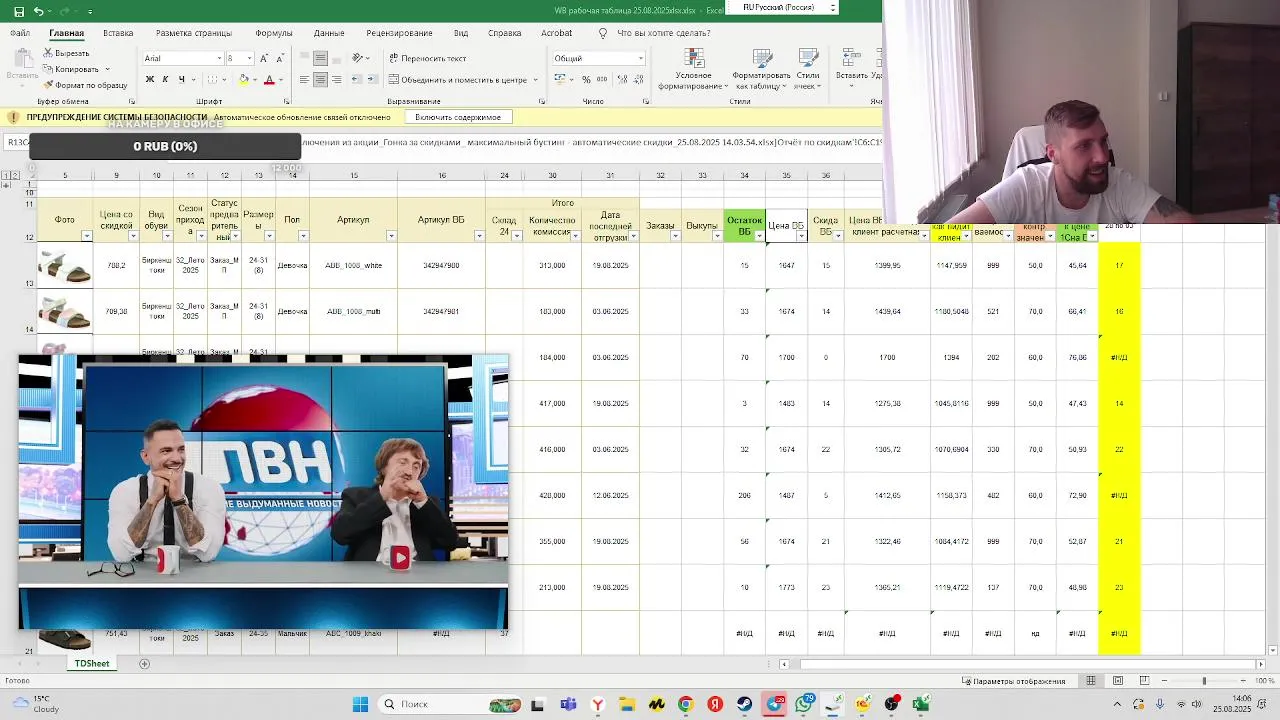This screenshot has width=1280, height=720.
Task: Increase font size with the larger A
Action: tap(264, 58)
